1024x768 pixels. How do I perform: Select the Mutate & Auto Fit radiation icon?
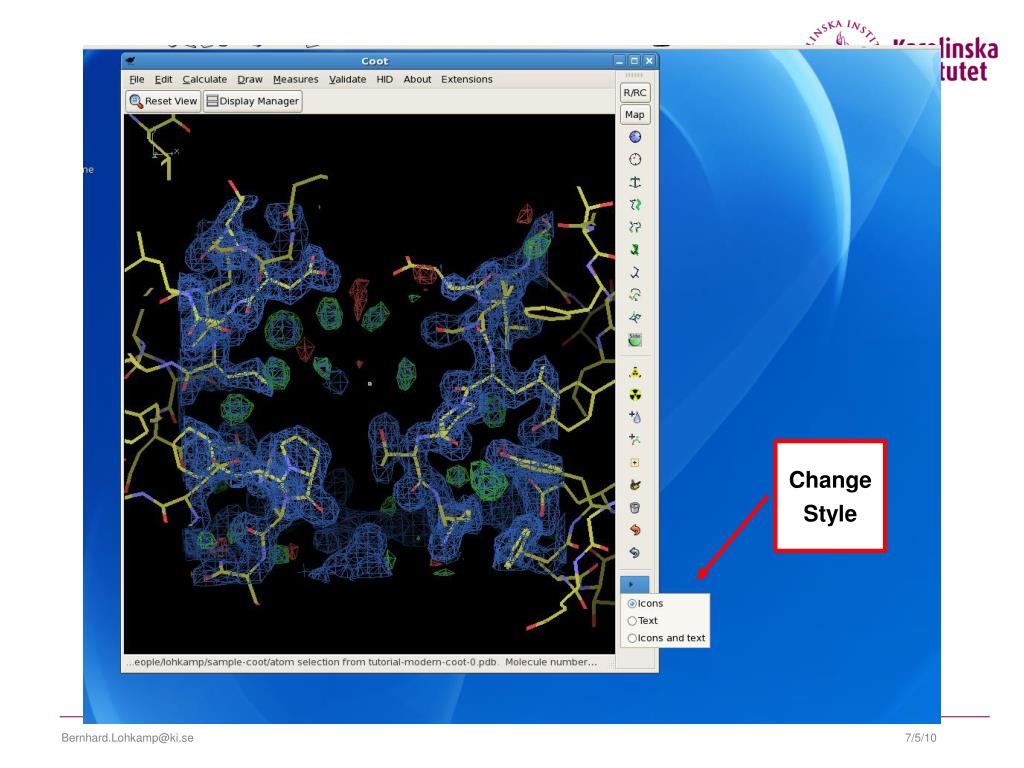[635, 395]
